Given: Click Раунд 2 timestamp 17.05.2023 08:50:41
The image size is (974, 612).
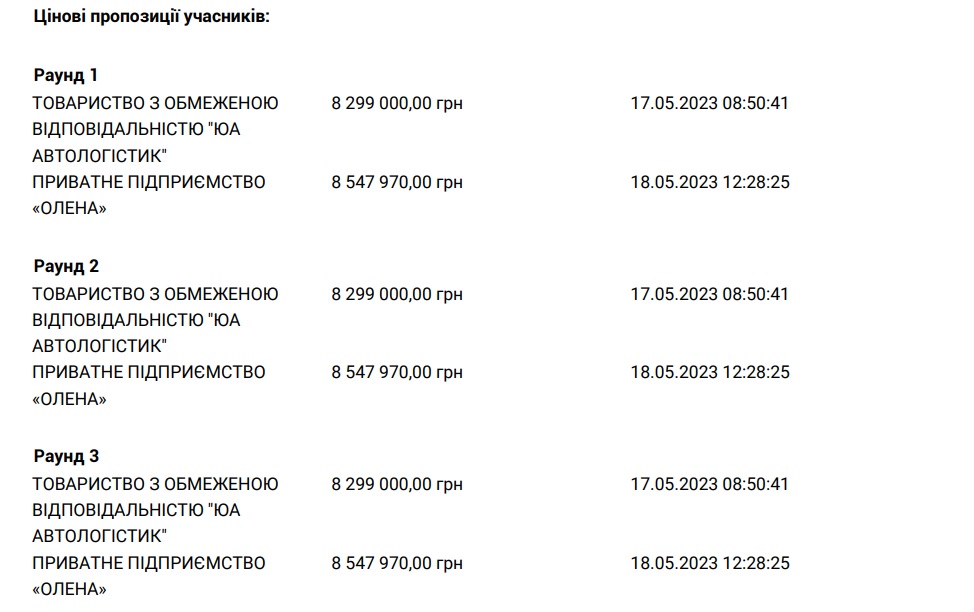Looking at the screenshot, I should (x=710, y=294).
